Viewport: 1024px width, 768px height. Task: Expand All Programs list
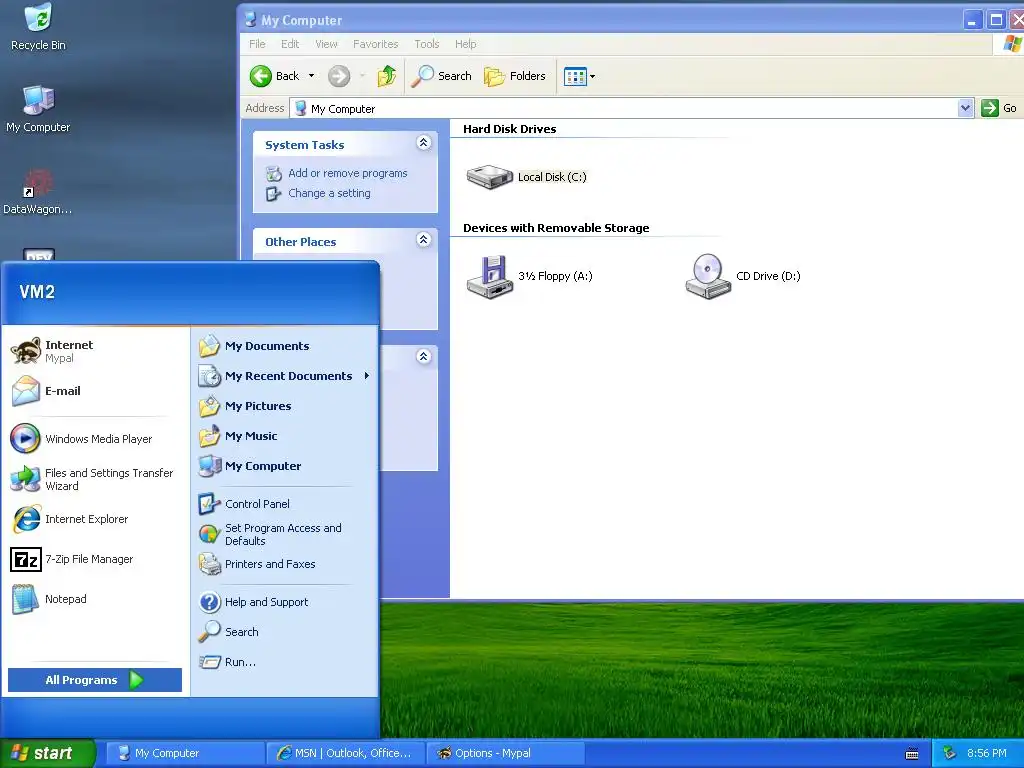coord(95,680)
